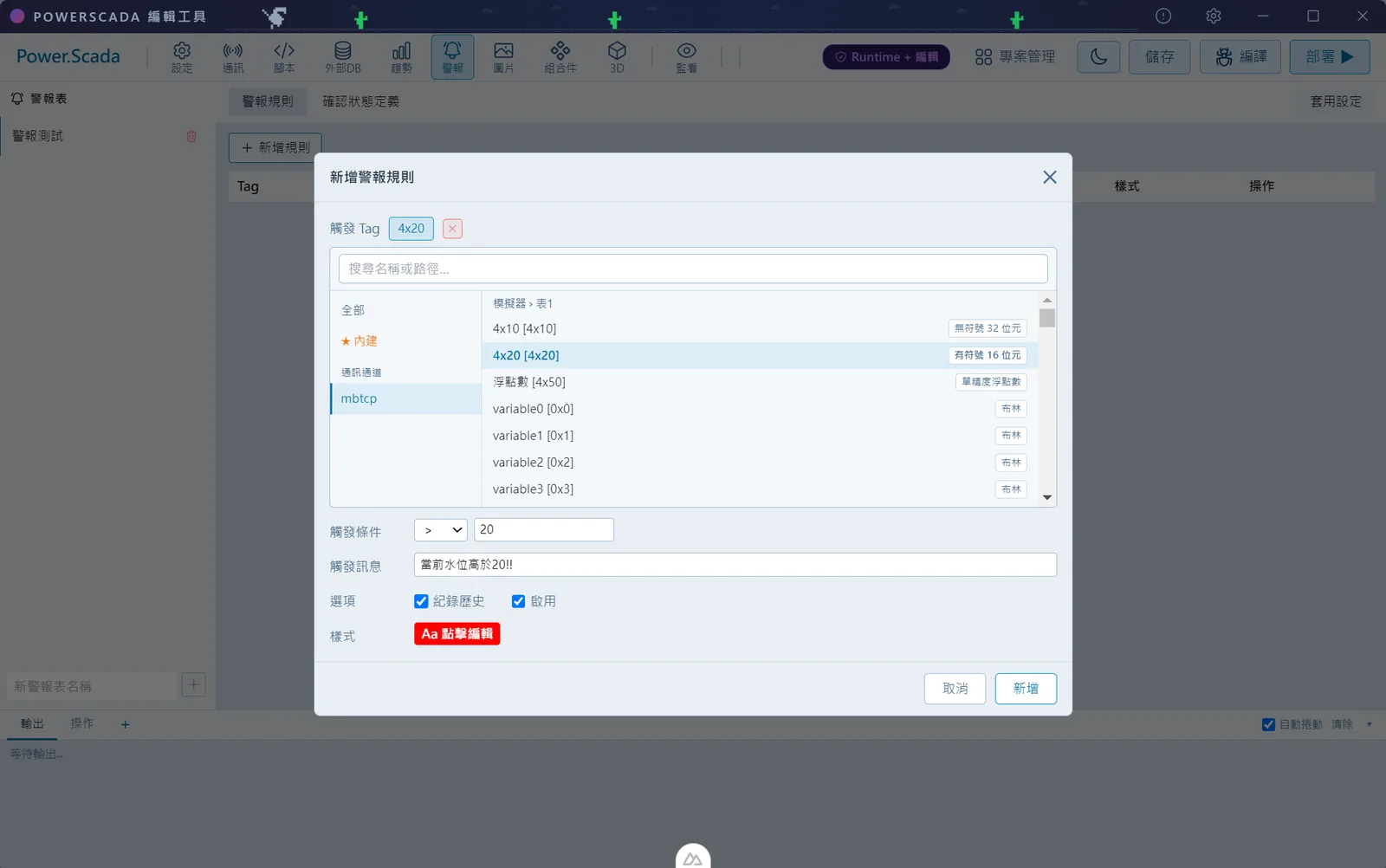Switch to the 操作 bottom tab

click(82, 723)
